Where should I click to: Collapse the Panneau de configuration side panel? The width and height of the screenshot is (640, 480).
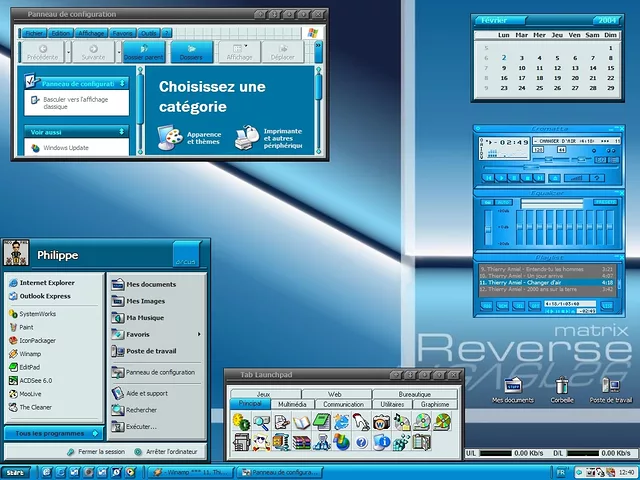123,82
